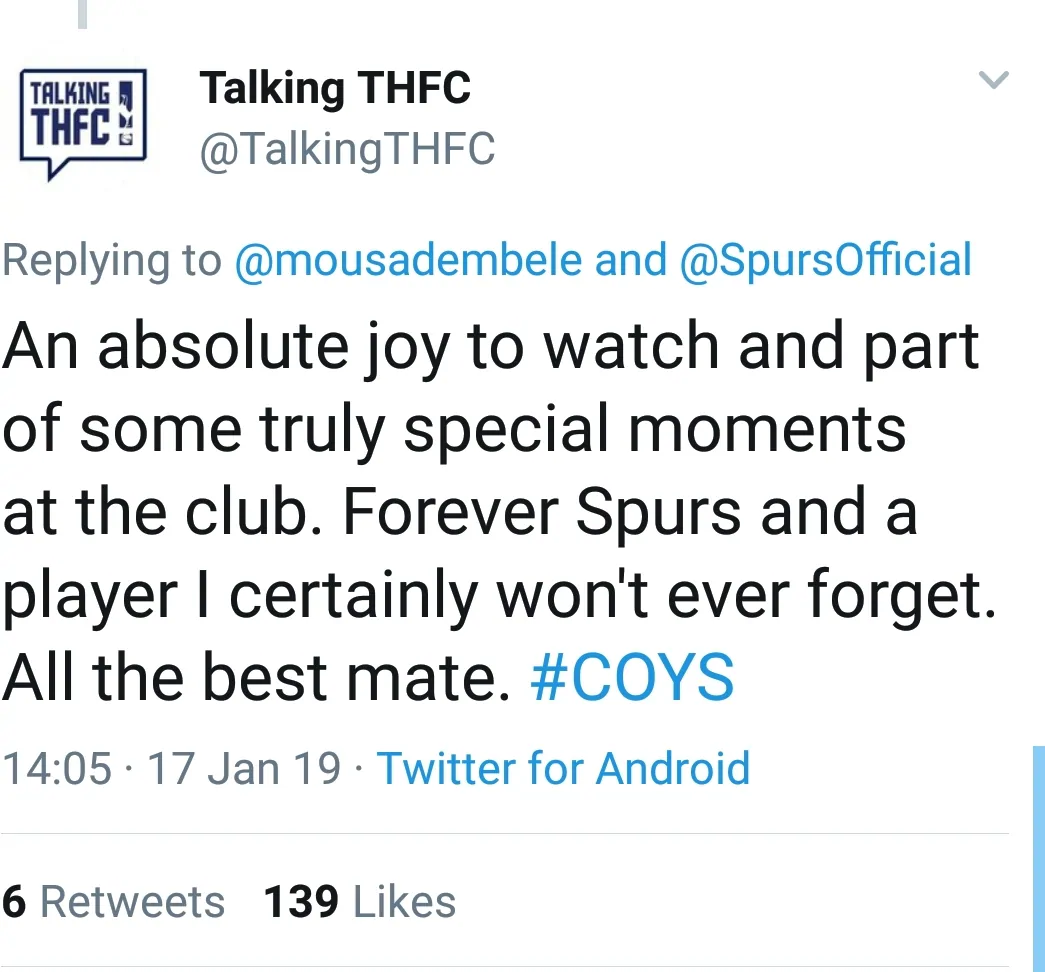Viewport: 1045px width, 972px height.
Task: Click the Twitter for Android source link
Action: pos(563,768)
